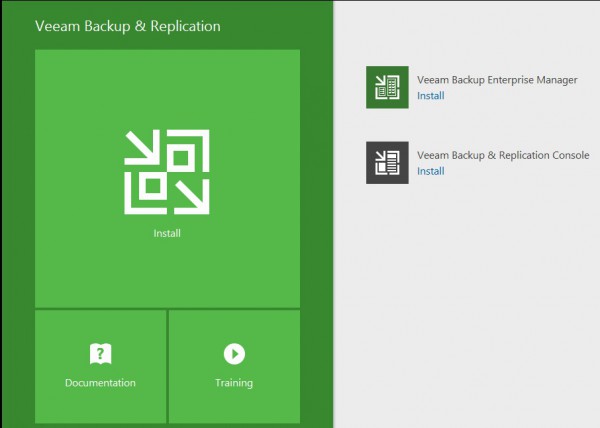
Task: Click the Veeam Backup Enterprise Manager icon
Action: [x=387, y=87]
